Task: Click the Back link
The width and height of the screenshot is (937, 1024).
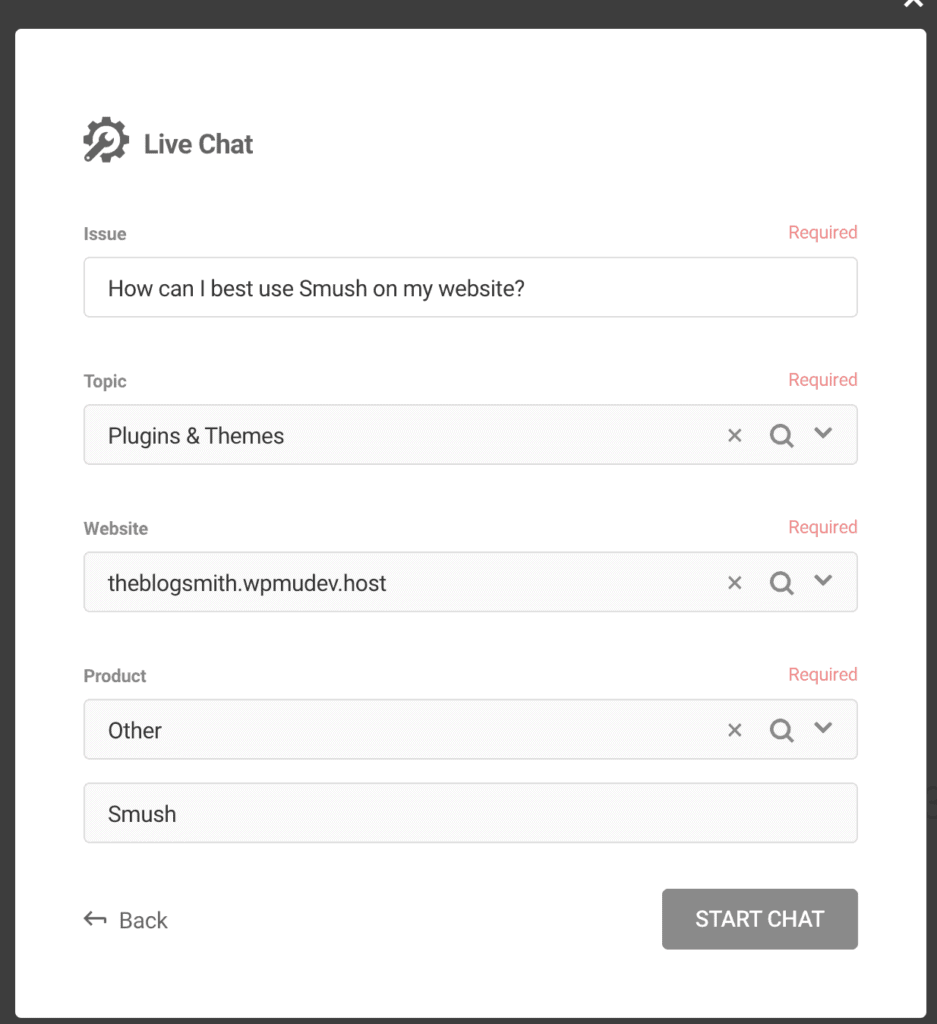Action: click(143, 920)
